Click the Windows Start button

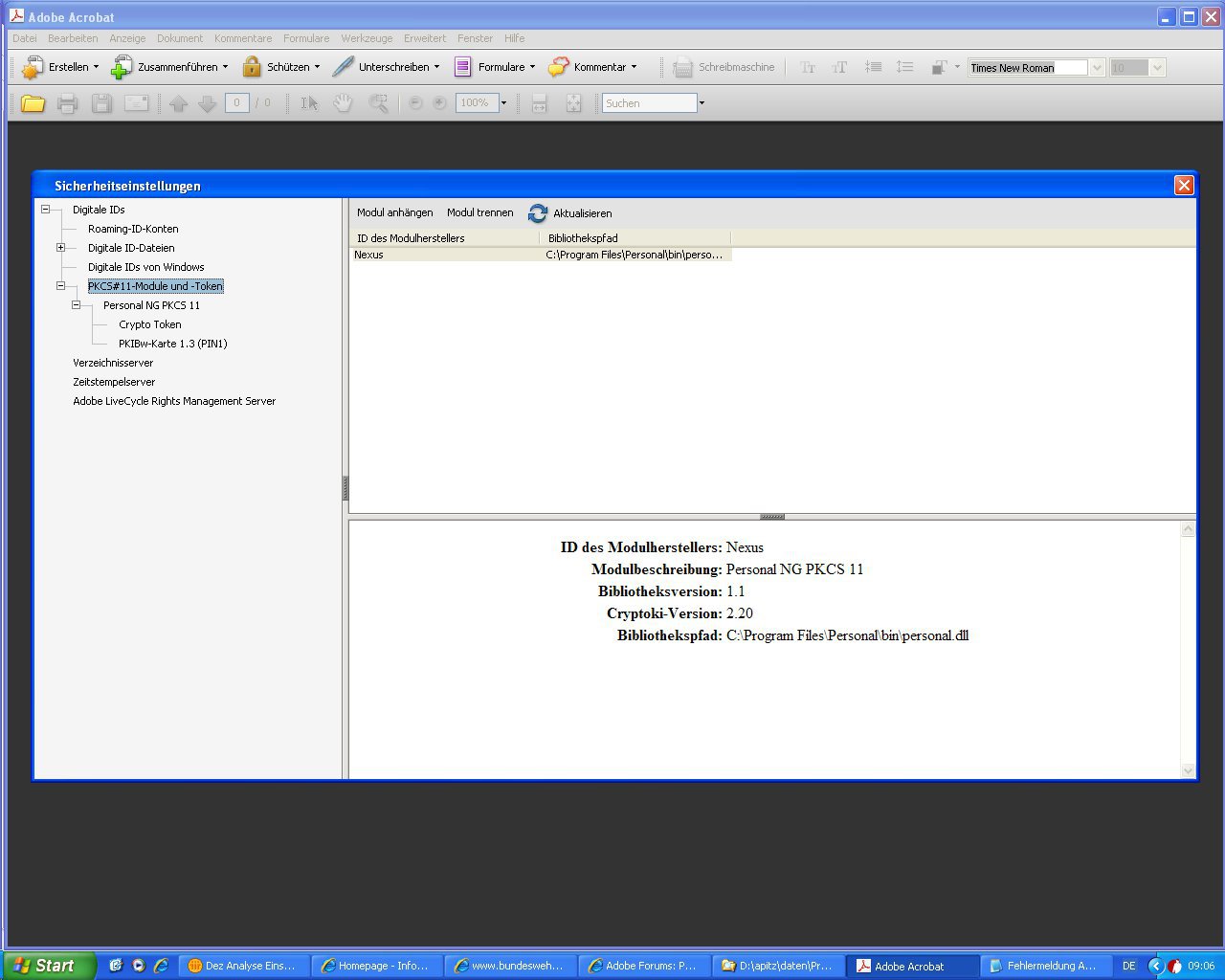point(48,966)
